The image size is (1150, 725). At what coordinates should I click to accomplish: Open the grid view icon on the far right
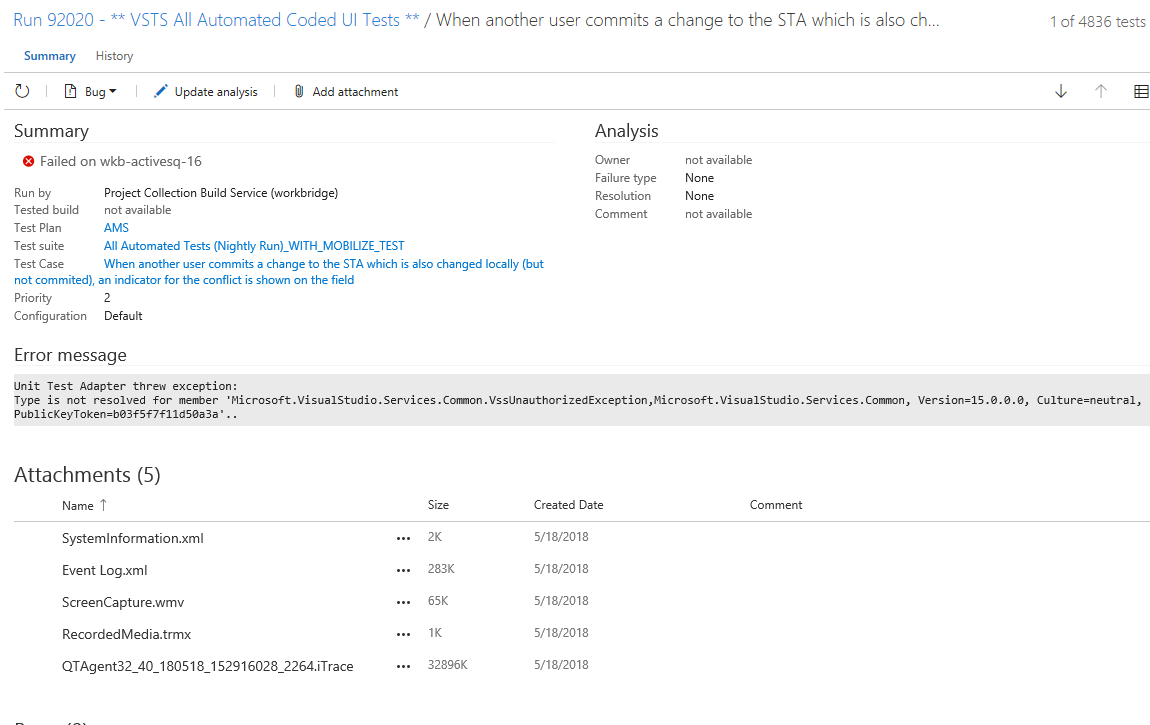(1141, 90)
